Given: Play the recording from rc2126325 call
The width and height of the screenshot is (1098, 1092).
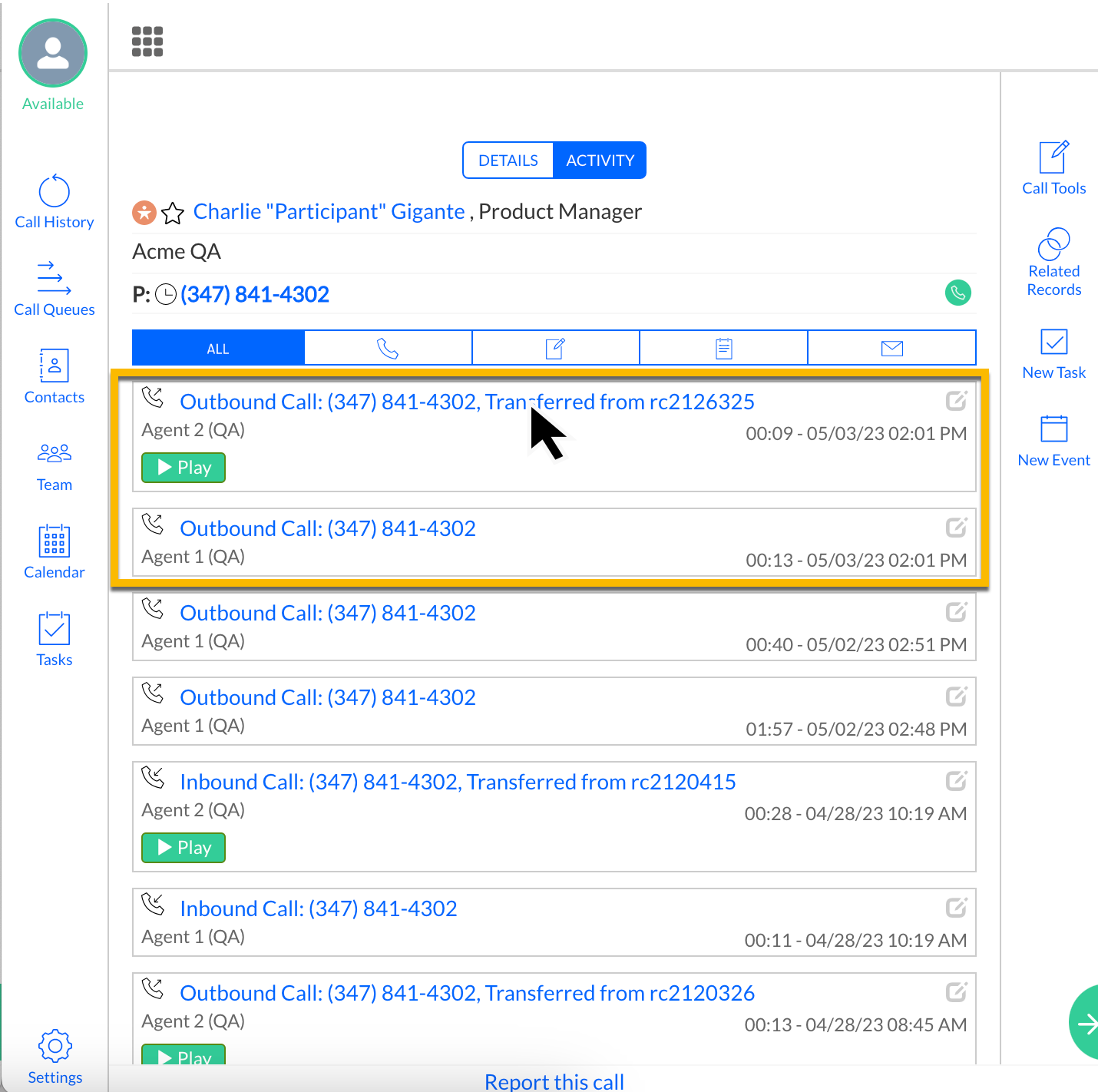Looking at the screenshot, I should pyautogui.click(x=184, y=468).
